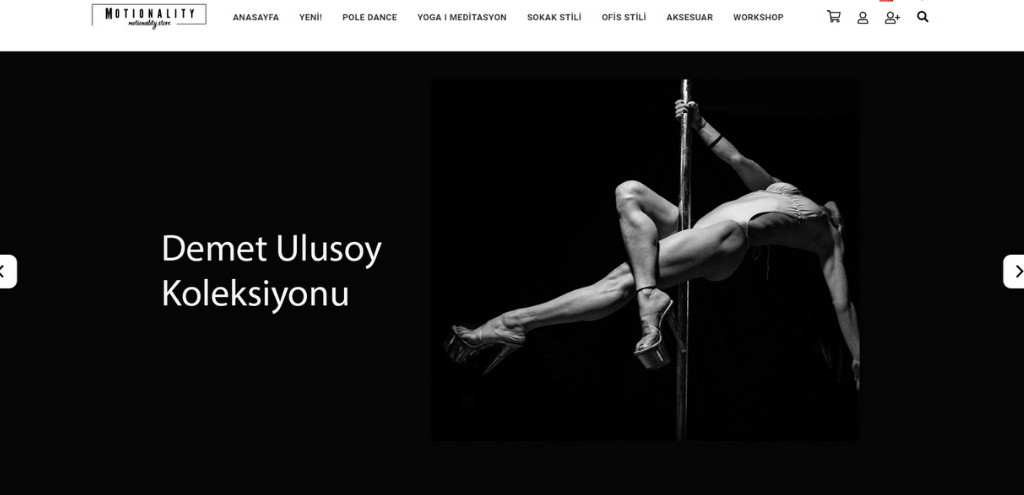Advance to the next slide with the arrow
The image size is (1024, 495).
point(1014,271)
